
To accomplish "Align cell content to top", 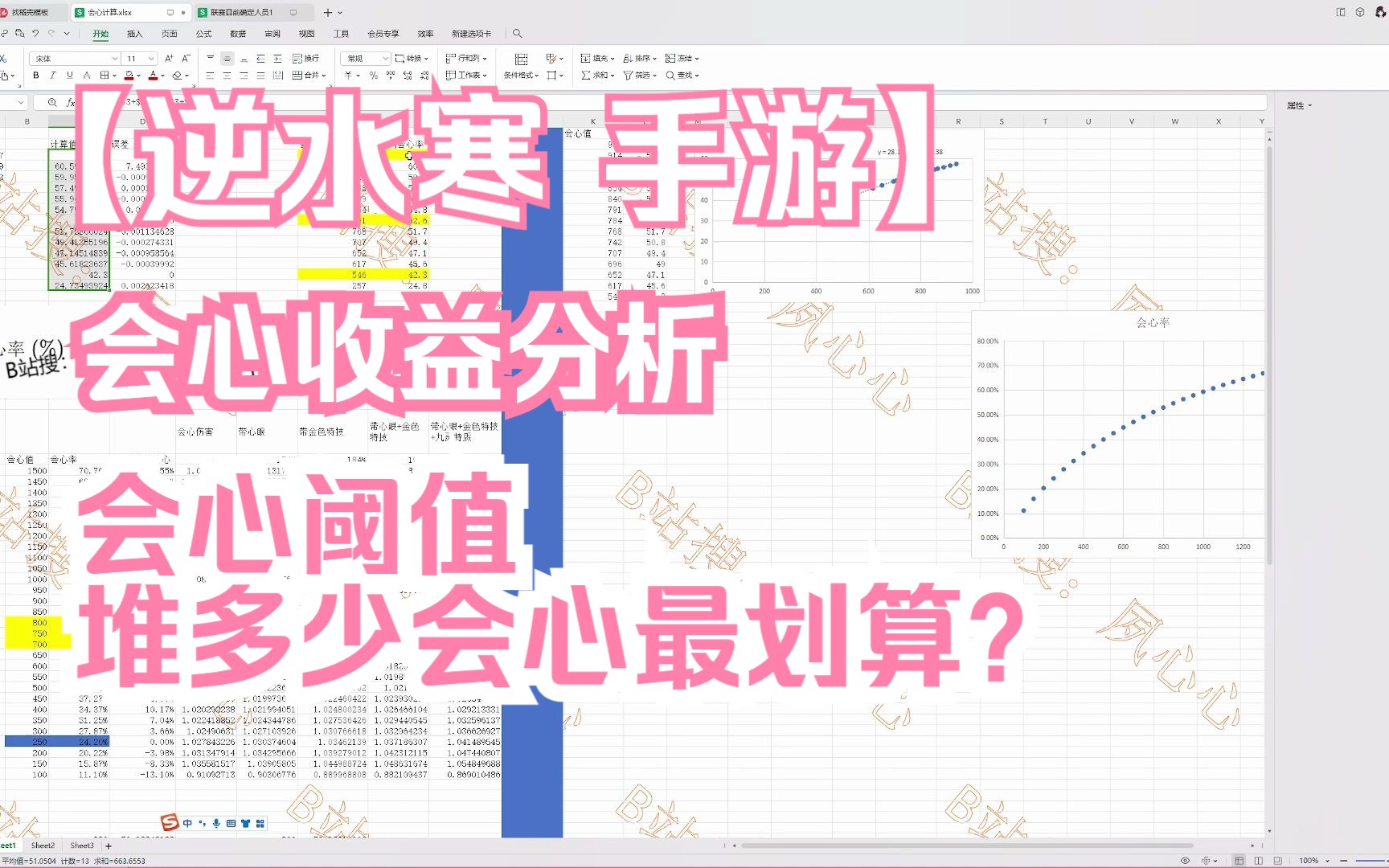I will [x=211, y=59].
